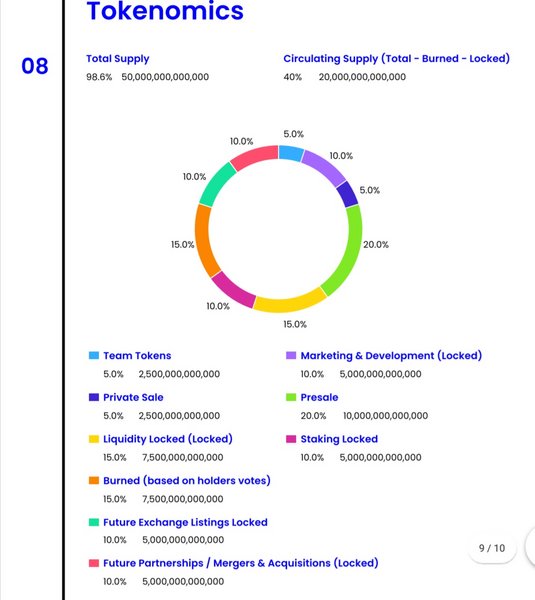Click the 9 / 10 page indicator

pos(492,548)
